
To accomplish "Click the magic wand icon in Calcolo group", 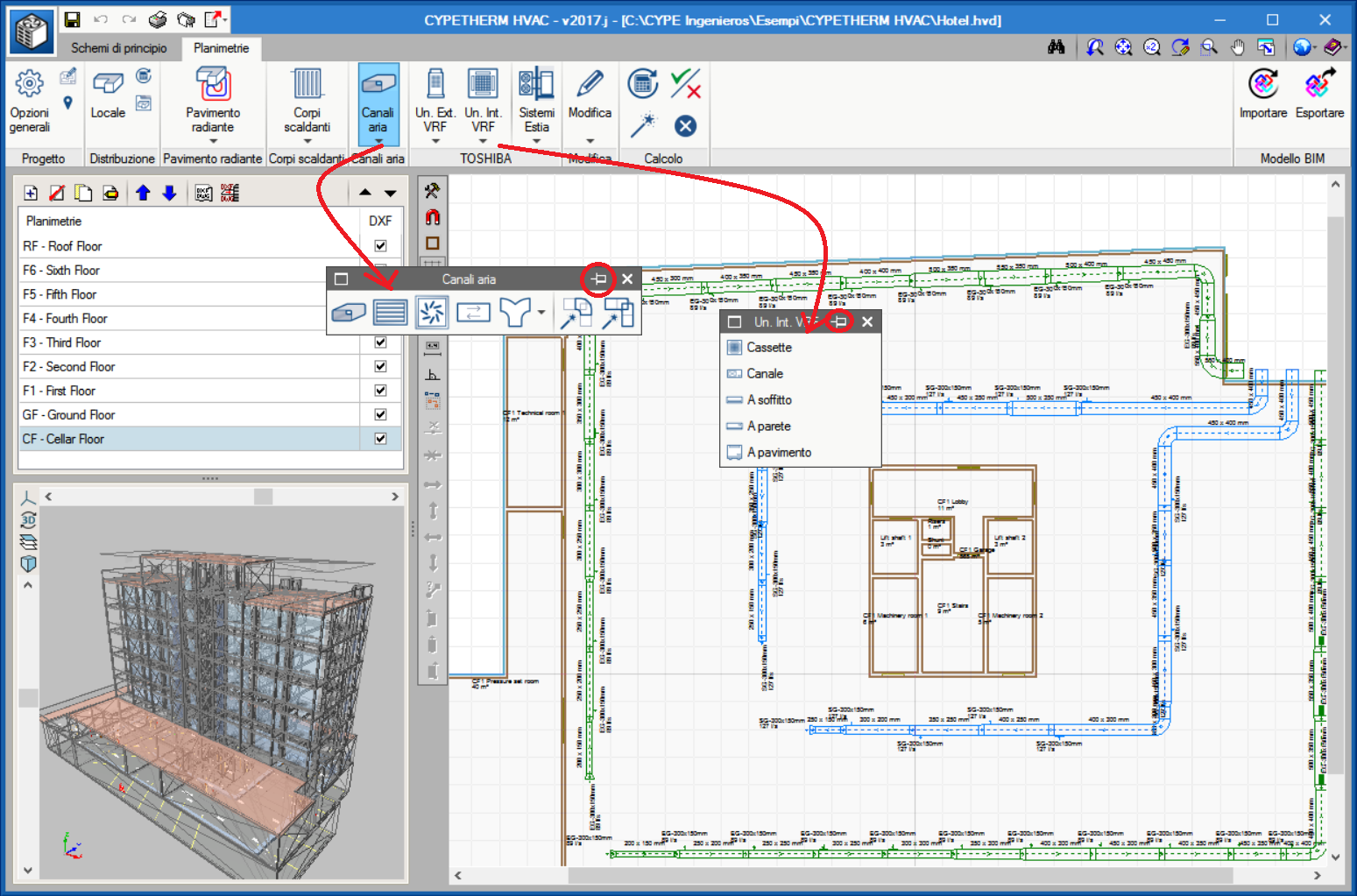I will (643, 126).
